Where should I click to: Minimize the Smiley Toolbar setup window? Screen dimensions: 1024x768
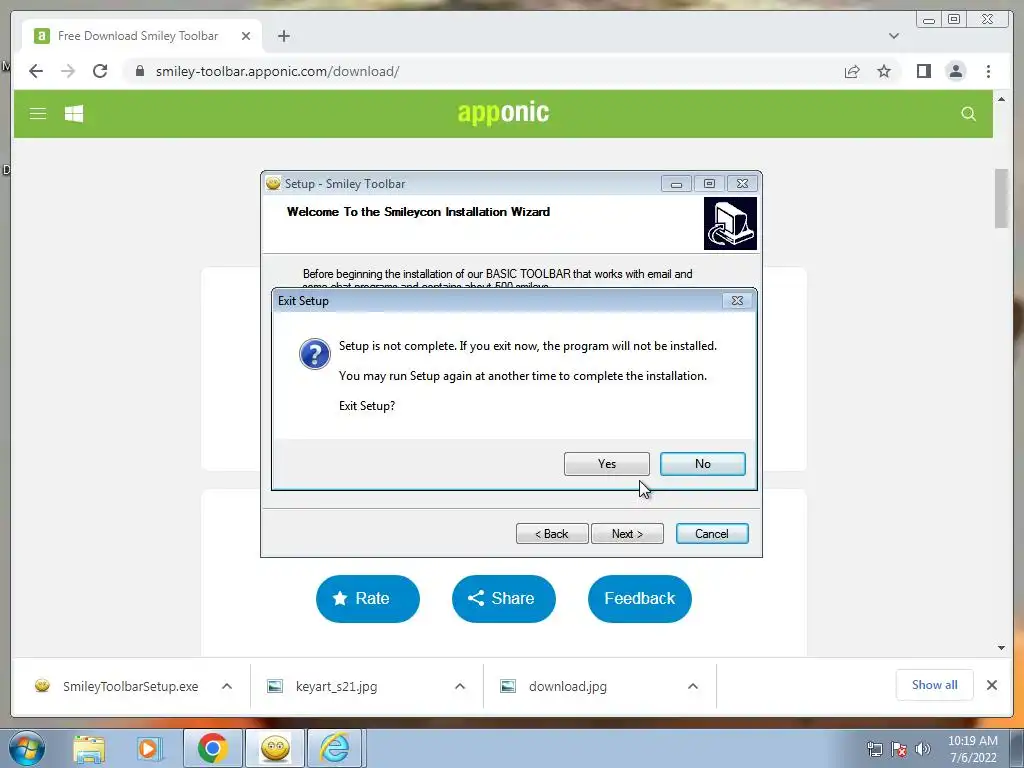(x=676, y=184)
